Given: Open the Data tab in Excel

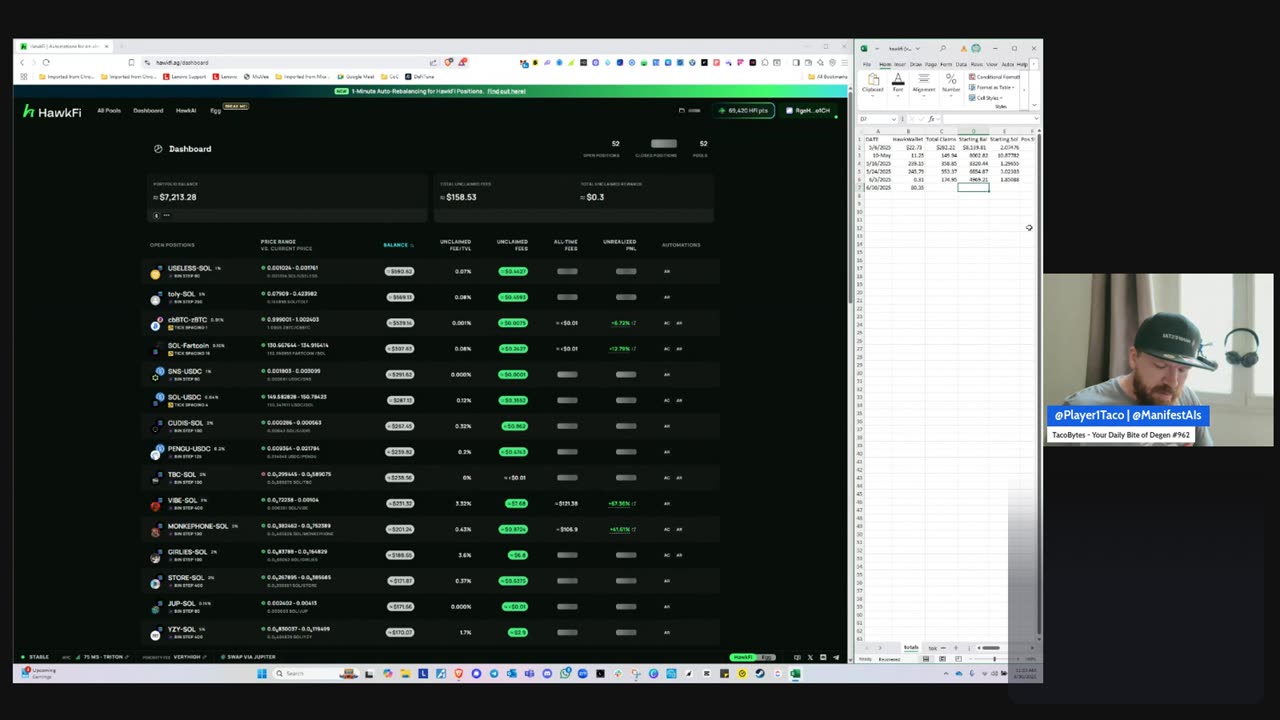Looking at the screenshot, I should coord(961,64).
